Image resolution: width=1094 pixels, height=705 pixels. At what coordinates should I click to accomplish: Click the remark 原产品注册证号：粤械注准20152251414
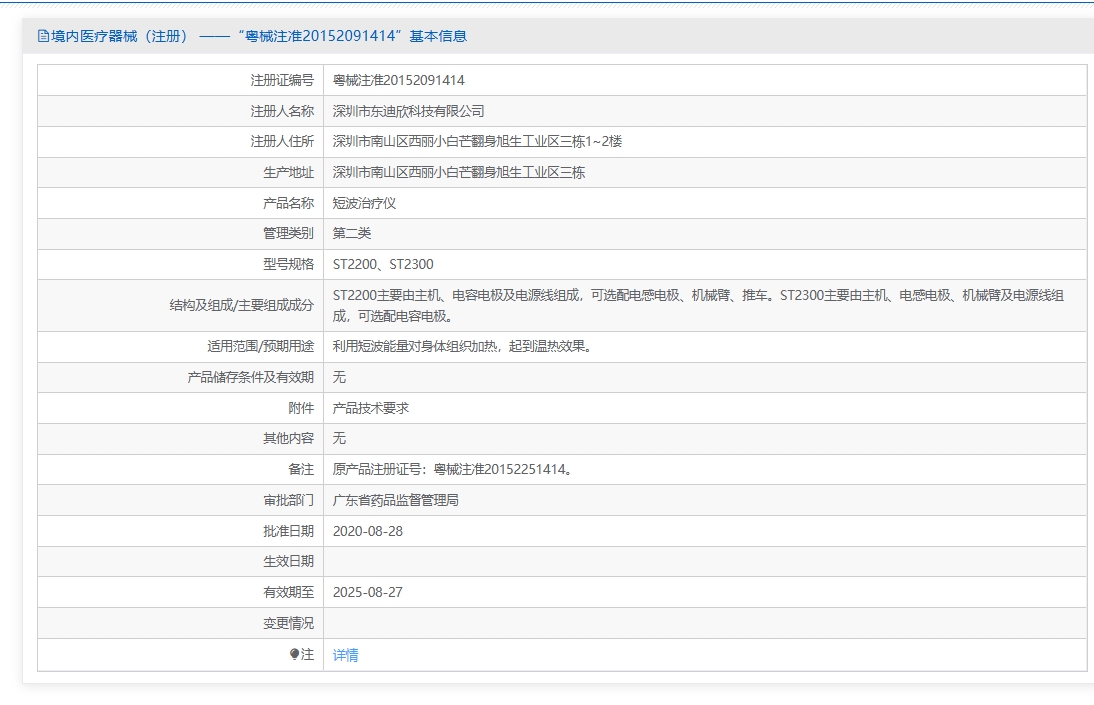[452, 469]
